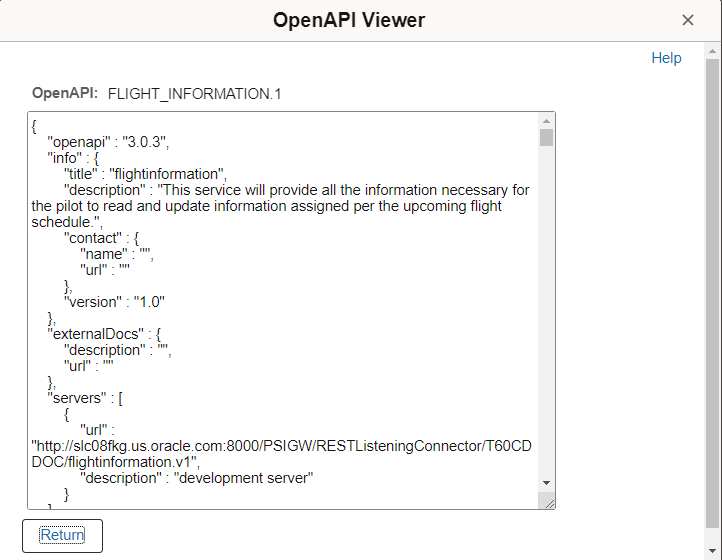The height and width of the screenshot is (560, 722).
Task: Click the "info" : { line
Action: [73, 158]
